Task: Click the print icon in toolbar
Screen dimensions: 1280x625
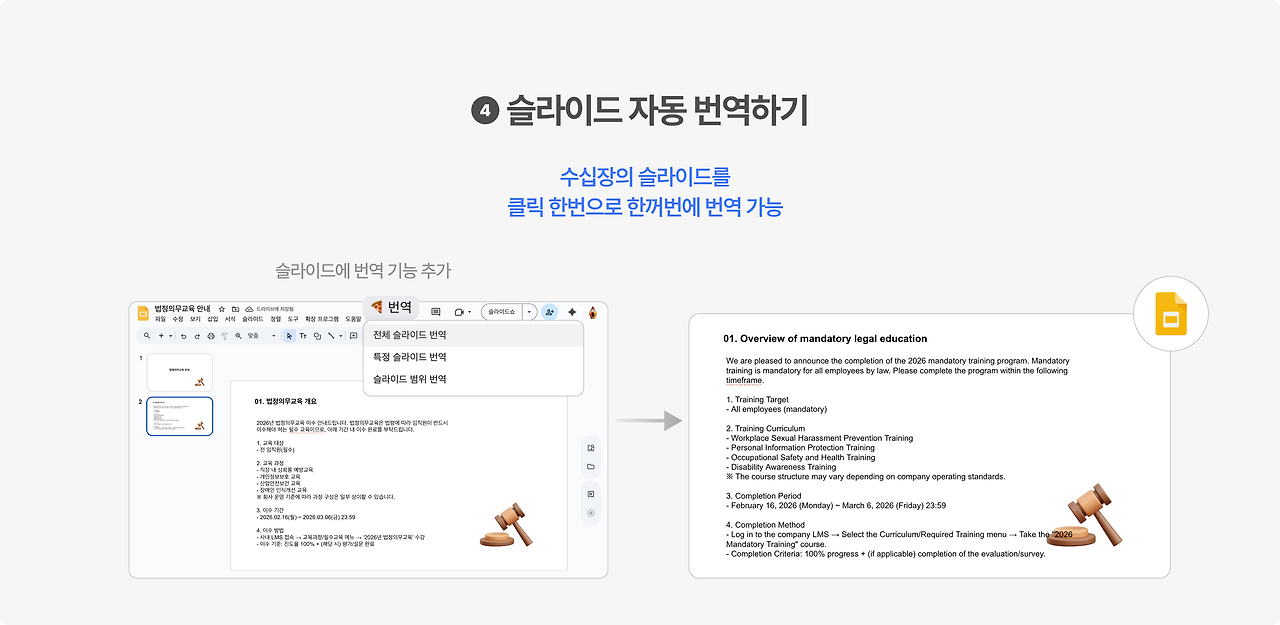Action: click(x=211, y=336)
